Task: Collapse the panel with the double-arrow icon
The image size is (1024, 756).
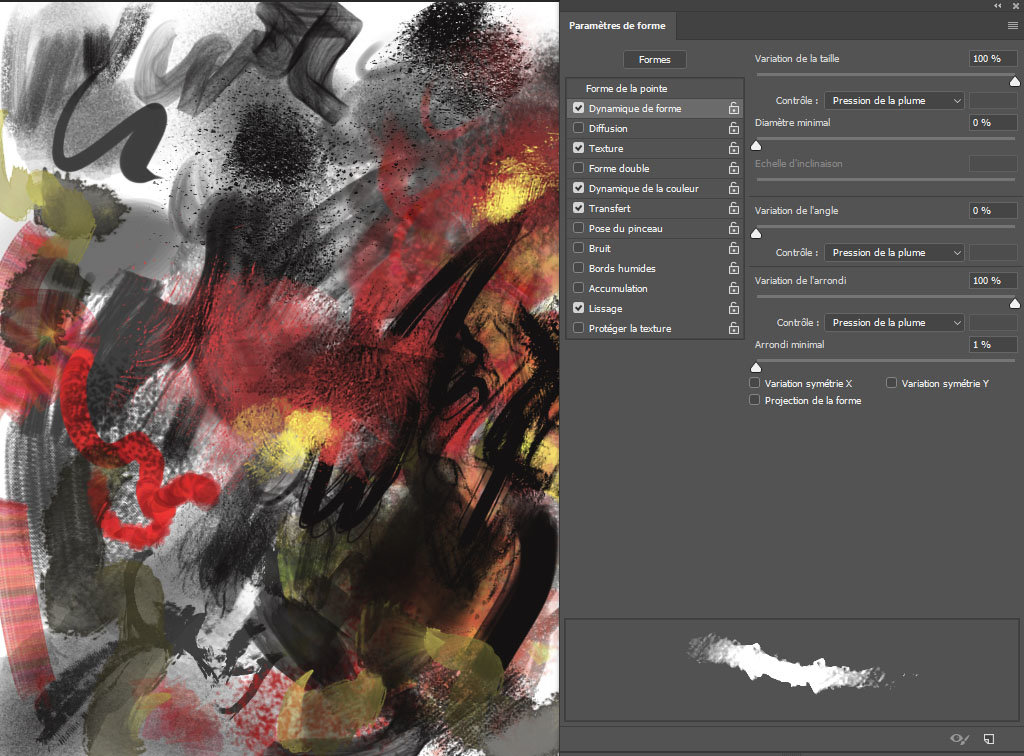Action: coord(997,6)
